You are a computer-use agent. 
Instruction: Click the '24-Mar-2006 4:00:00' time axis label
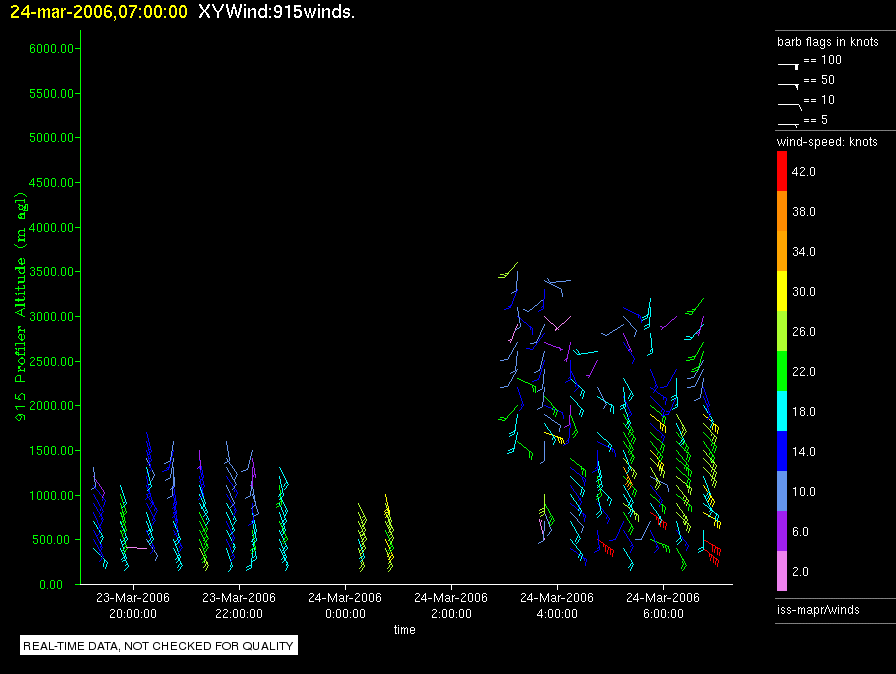point(557,605)
